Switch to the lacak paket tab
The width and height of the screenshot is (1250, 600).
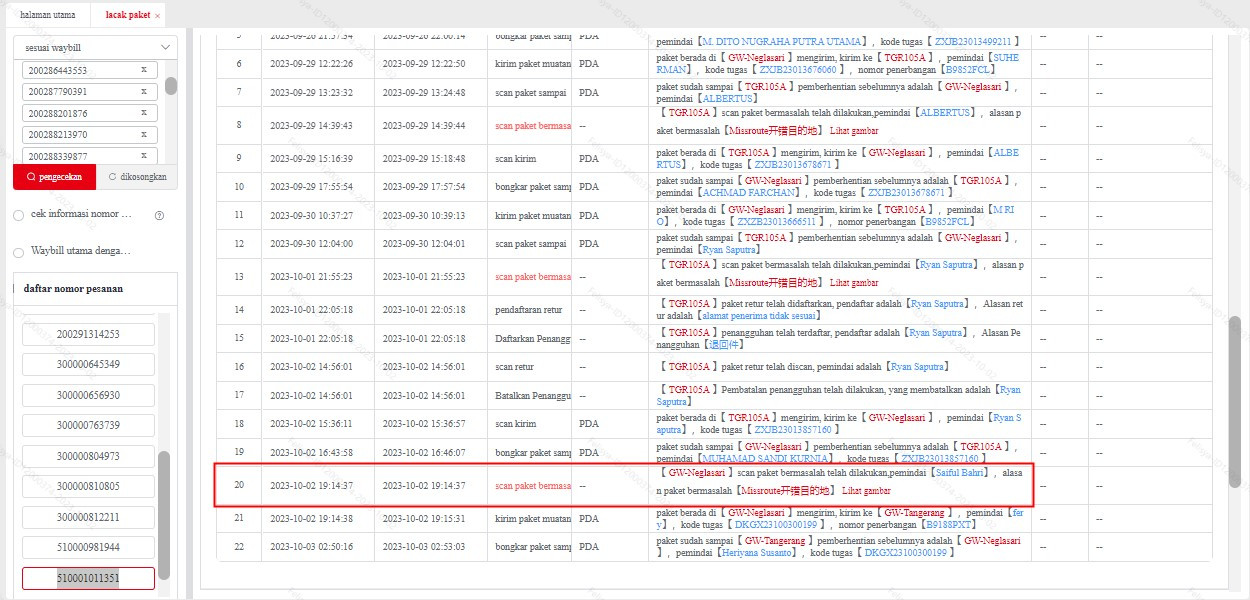128,15
